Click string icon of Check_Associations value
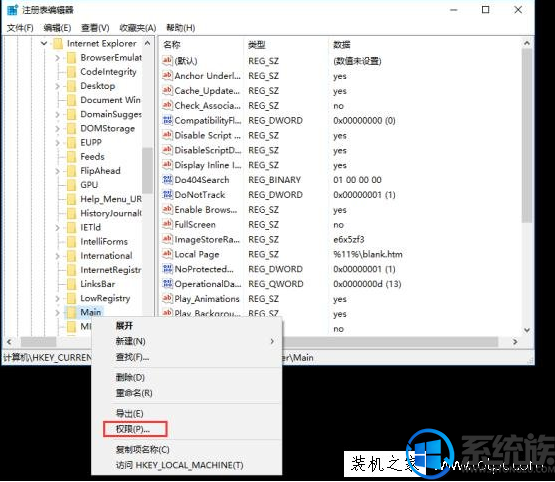 [x=167, y=105]
